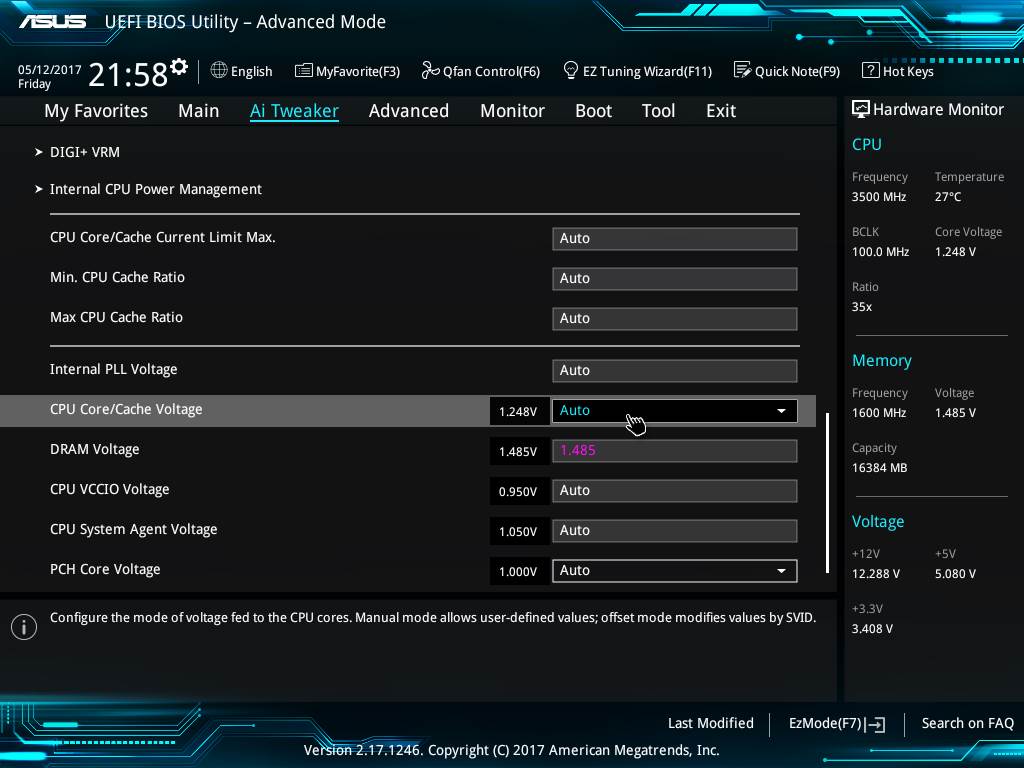Select the Ai Tweaker tab

coord(294,111)
